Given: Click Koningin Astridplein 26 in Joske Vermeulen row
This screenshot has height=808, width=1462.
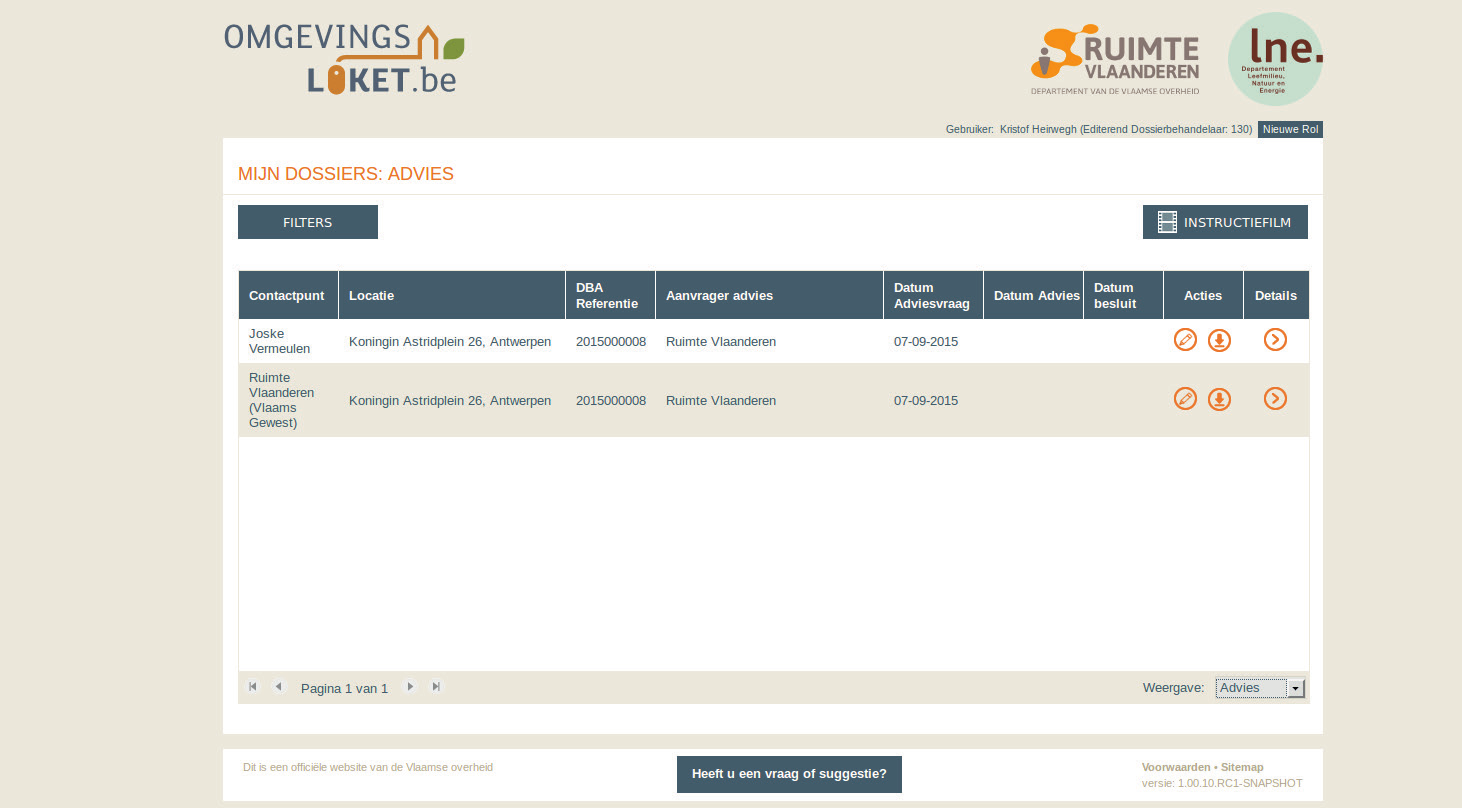Looking at the screenshot, I should [x=450, y=341].
